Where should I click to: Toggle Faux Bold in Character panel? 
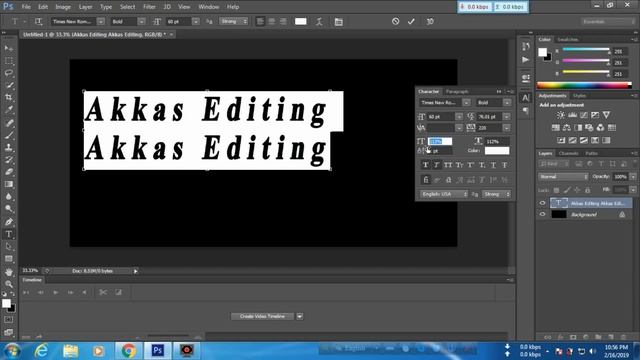click(x=425, y=165)
